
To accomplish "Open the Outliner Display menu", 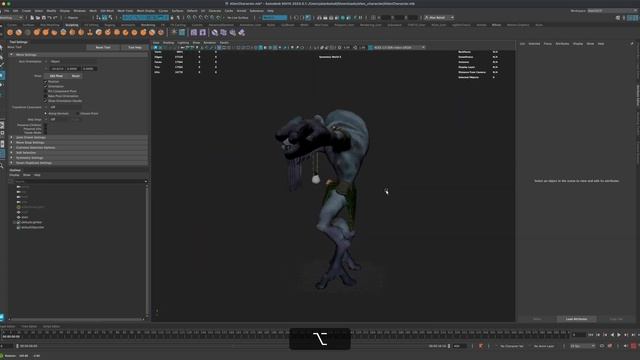I will click(14, 175).
